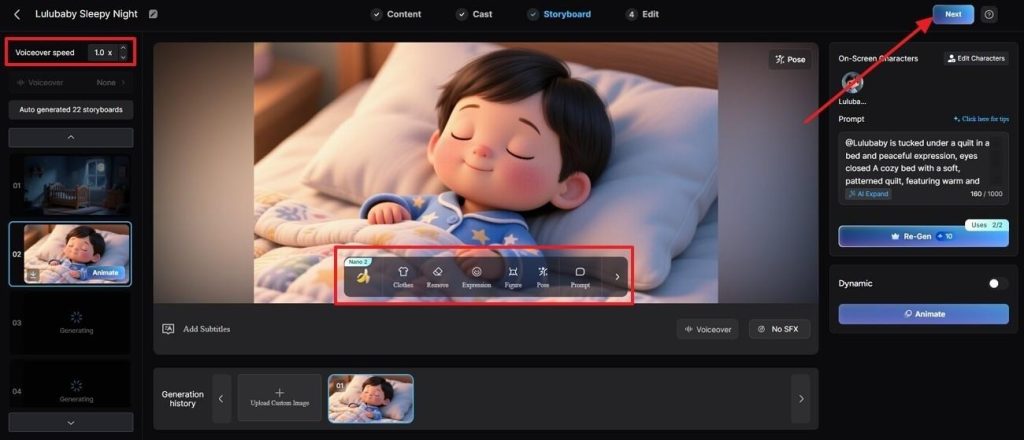Choose the Figure tool

pos(513,277)
